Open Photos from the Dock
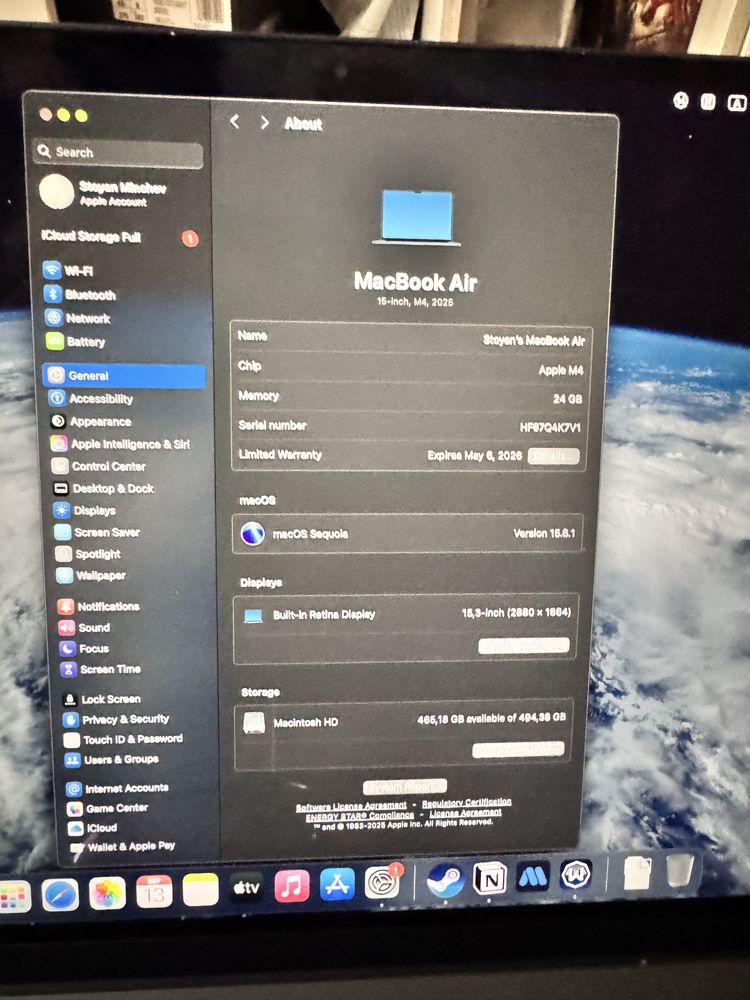The height and width of the screenshot is (1000, 750). tap(107, 893)
